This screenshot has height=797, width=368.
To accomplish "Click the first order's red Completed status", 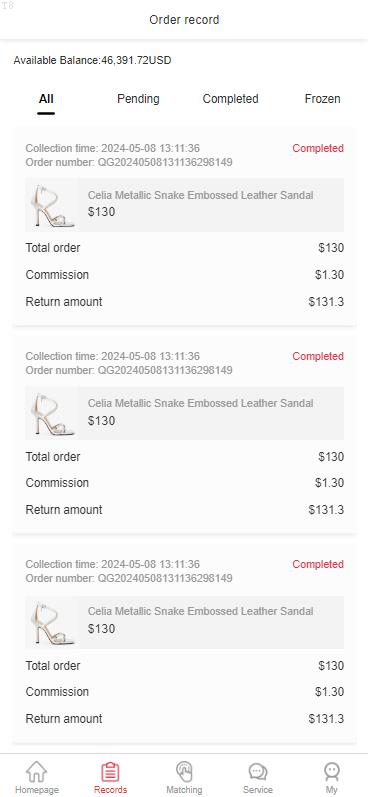I will (x=318, y=148).
